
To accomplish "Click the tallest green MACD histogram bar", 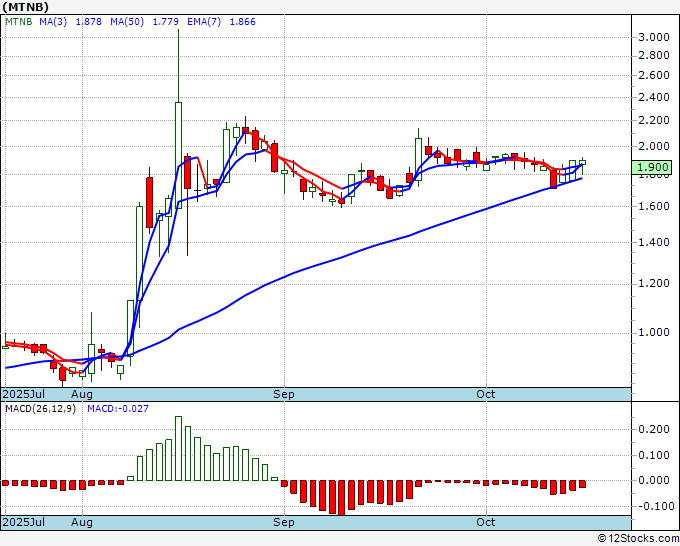I will (x=178, y=448).
